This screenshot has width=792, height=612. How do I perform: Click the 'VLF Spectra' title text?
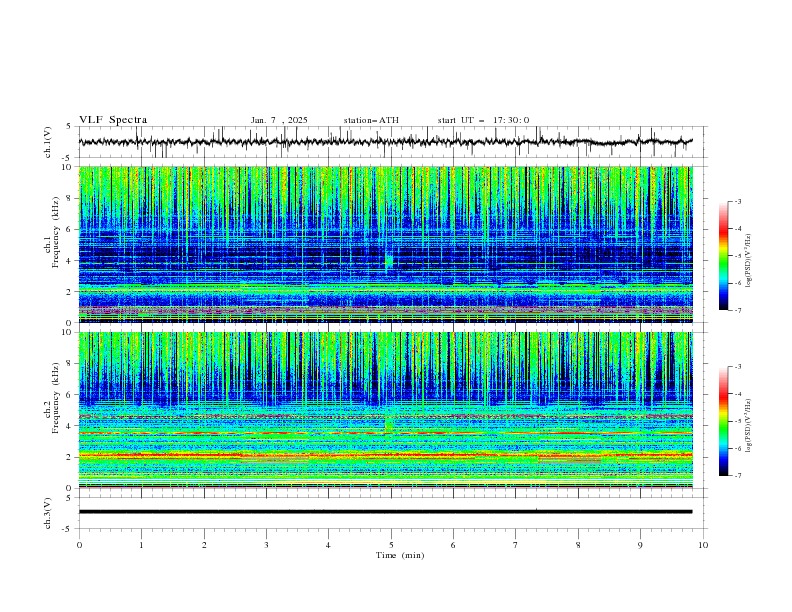[113, 120]
